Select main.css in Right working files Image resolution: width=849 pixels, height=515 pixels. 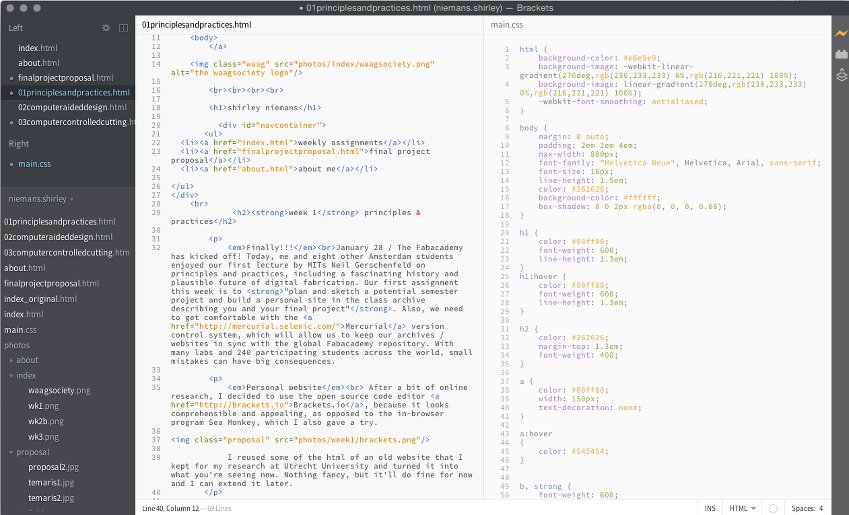click(x=35, y=164)
